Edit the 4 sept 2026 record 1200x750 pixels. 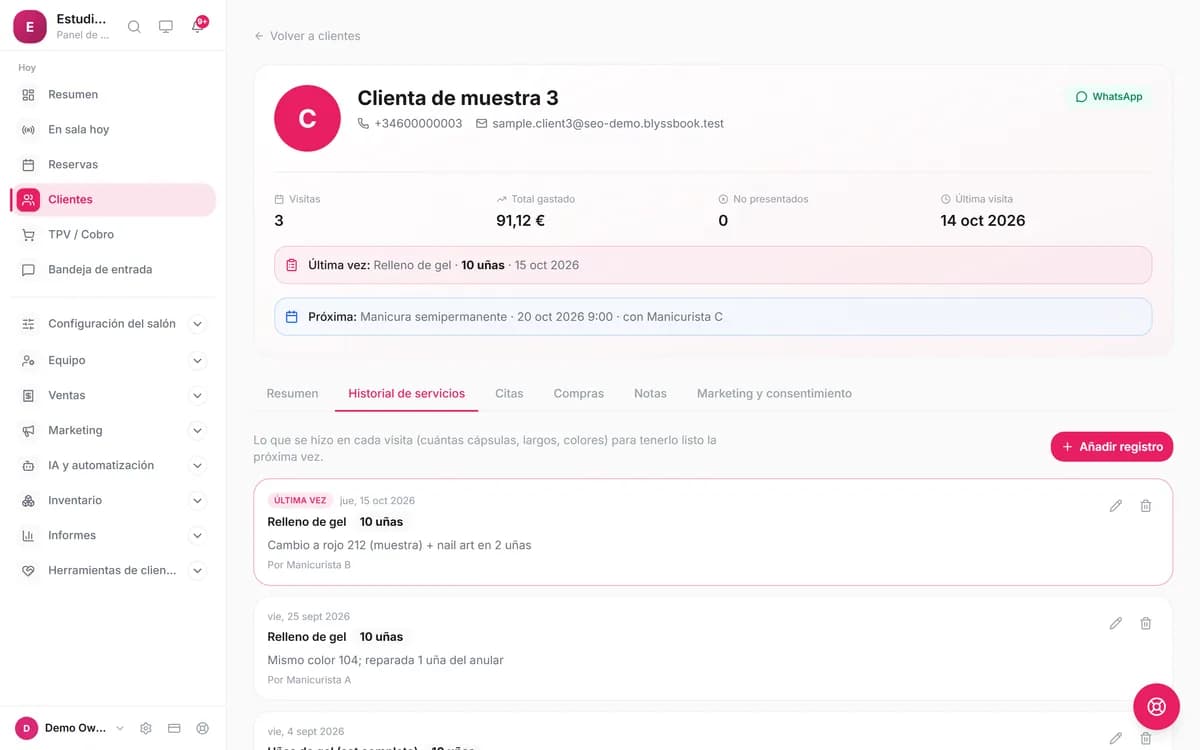[1116, 738]
